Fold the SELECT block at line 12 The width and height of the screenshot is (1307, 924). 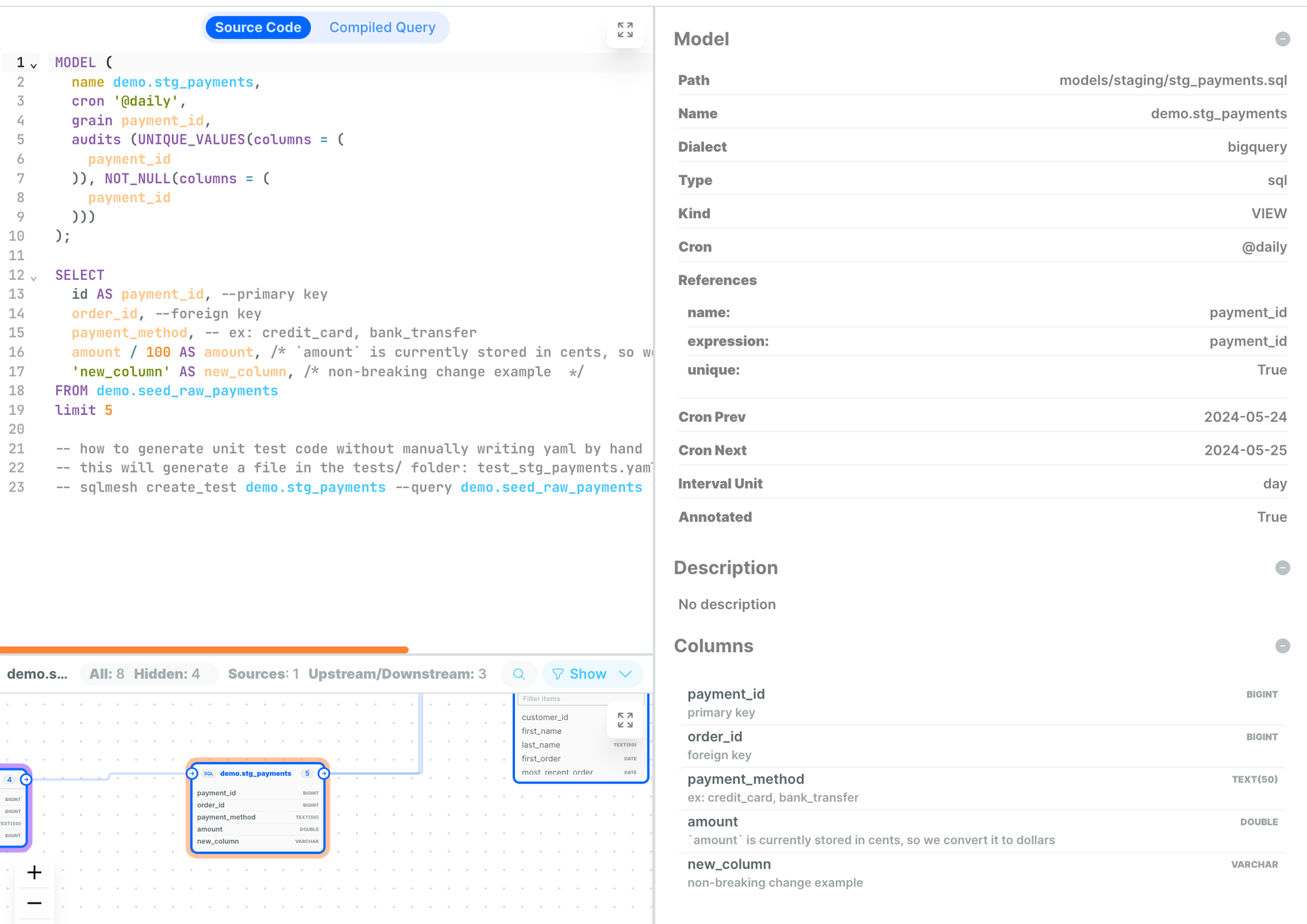point(34,278)
